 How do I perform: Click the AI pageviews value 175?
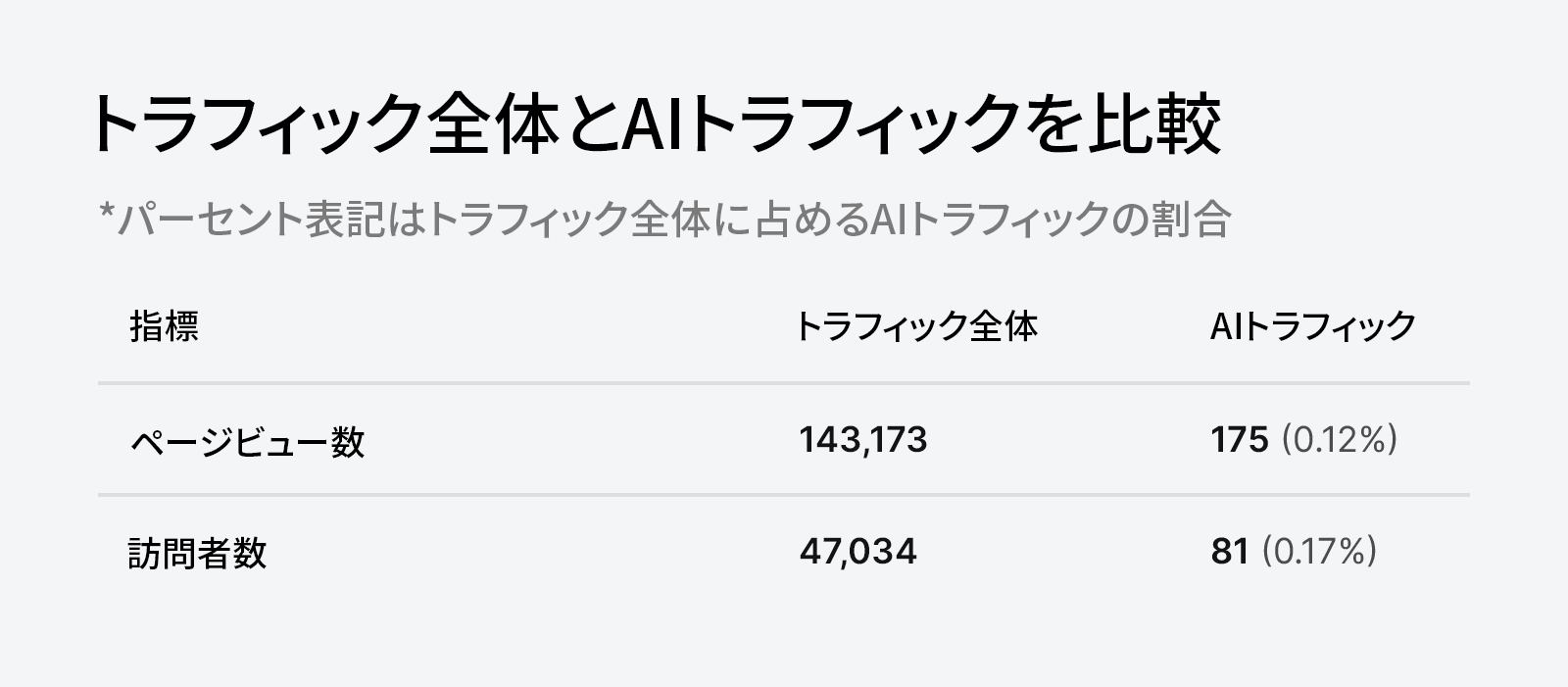click(1240, 440)
